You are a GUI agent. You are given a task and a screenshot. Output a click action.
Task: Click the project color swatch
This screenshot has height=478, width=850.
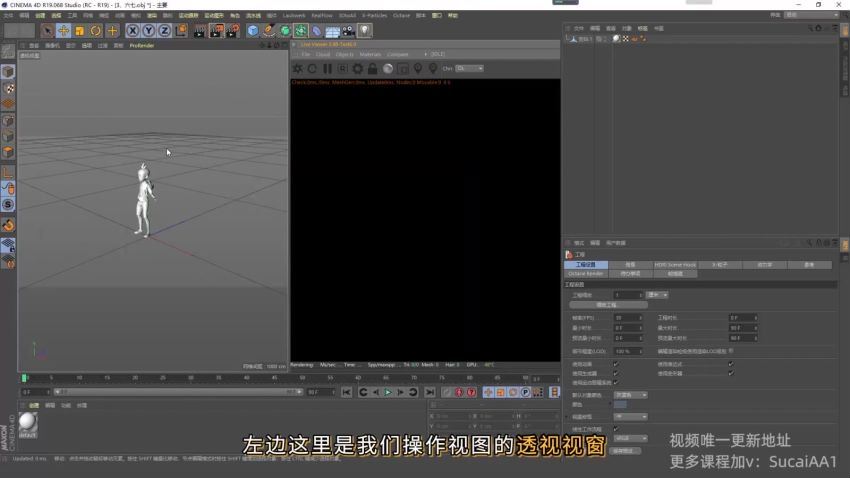(620, 404)
